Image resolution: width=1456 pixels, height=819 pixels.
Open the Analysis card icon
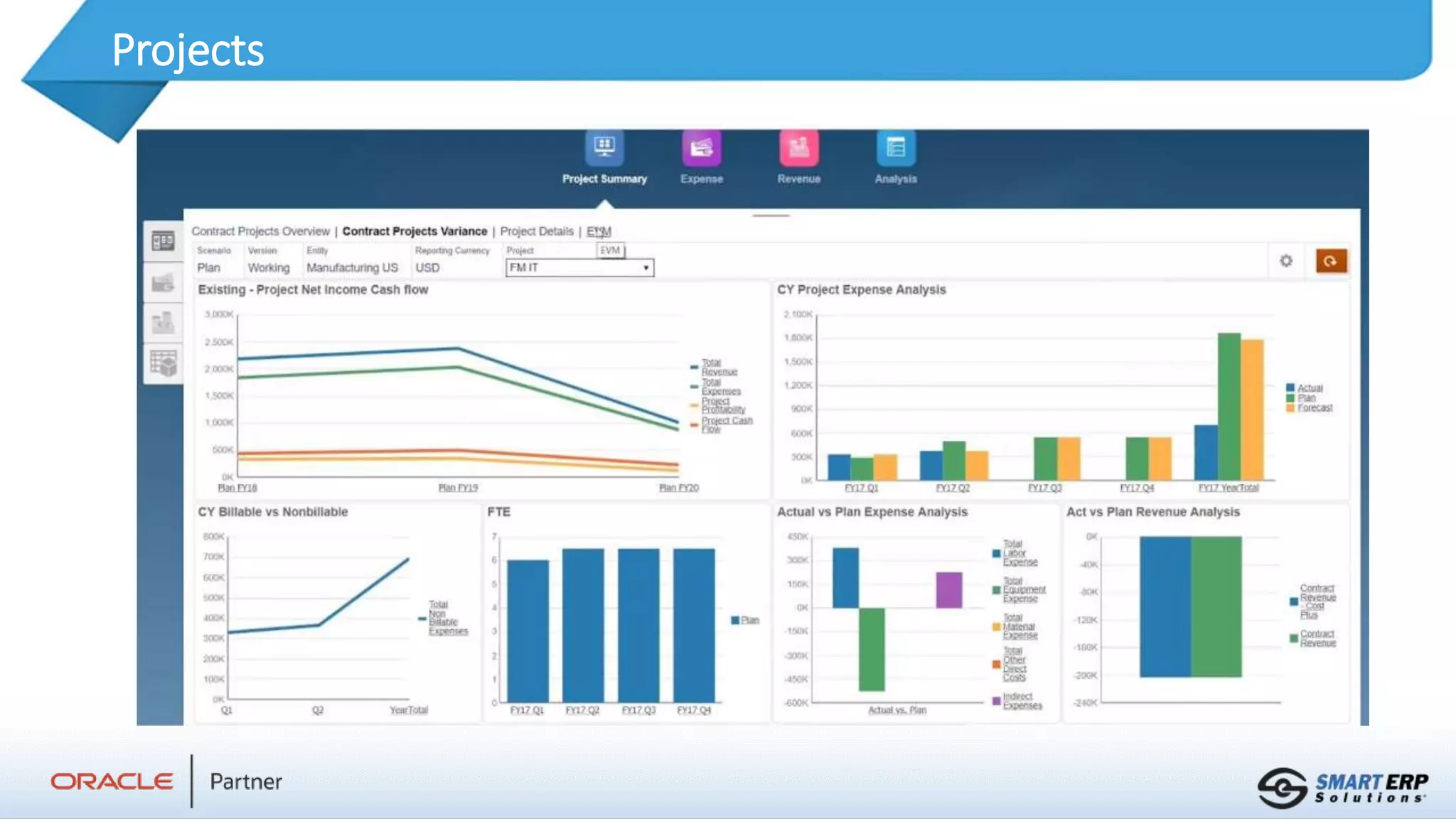[x=895, y=148]
